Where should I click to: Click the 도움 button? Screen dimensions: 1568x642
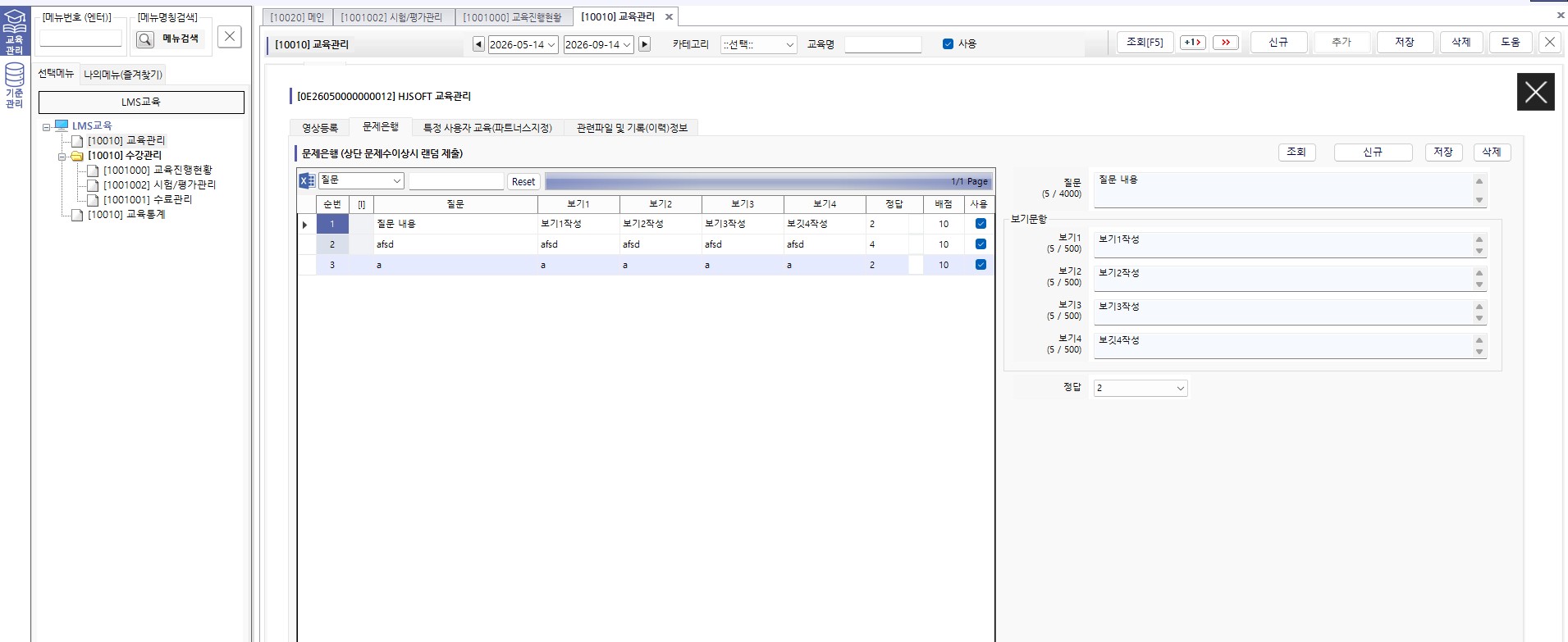point(1511,43)
